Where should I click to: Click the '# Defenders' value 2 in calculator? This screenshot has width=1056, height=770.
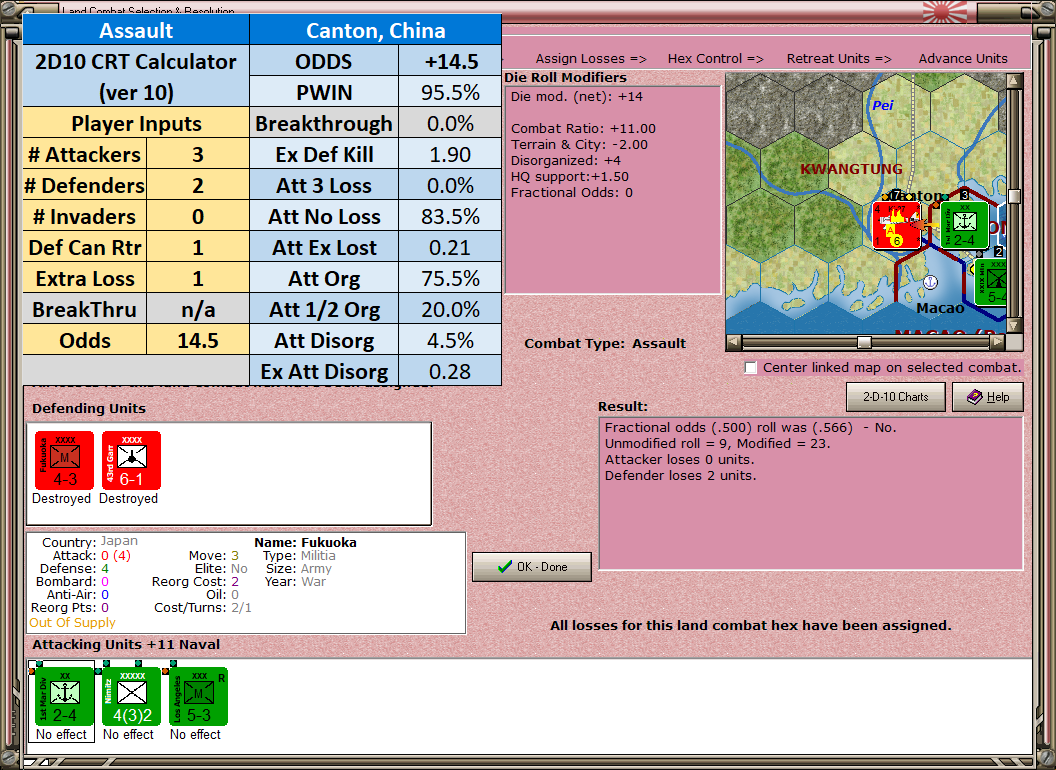197,185
